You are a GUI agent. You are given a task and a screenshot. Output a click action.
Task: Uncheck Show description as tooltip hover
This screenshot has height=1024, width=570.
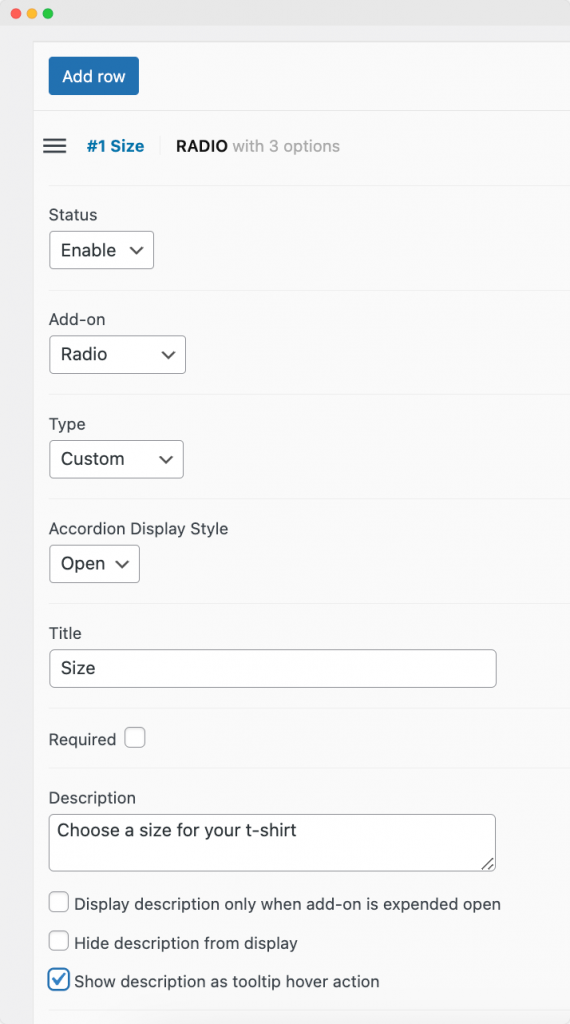pyautogui.click(x=59, y=980)
